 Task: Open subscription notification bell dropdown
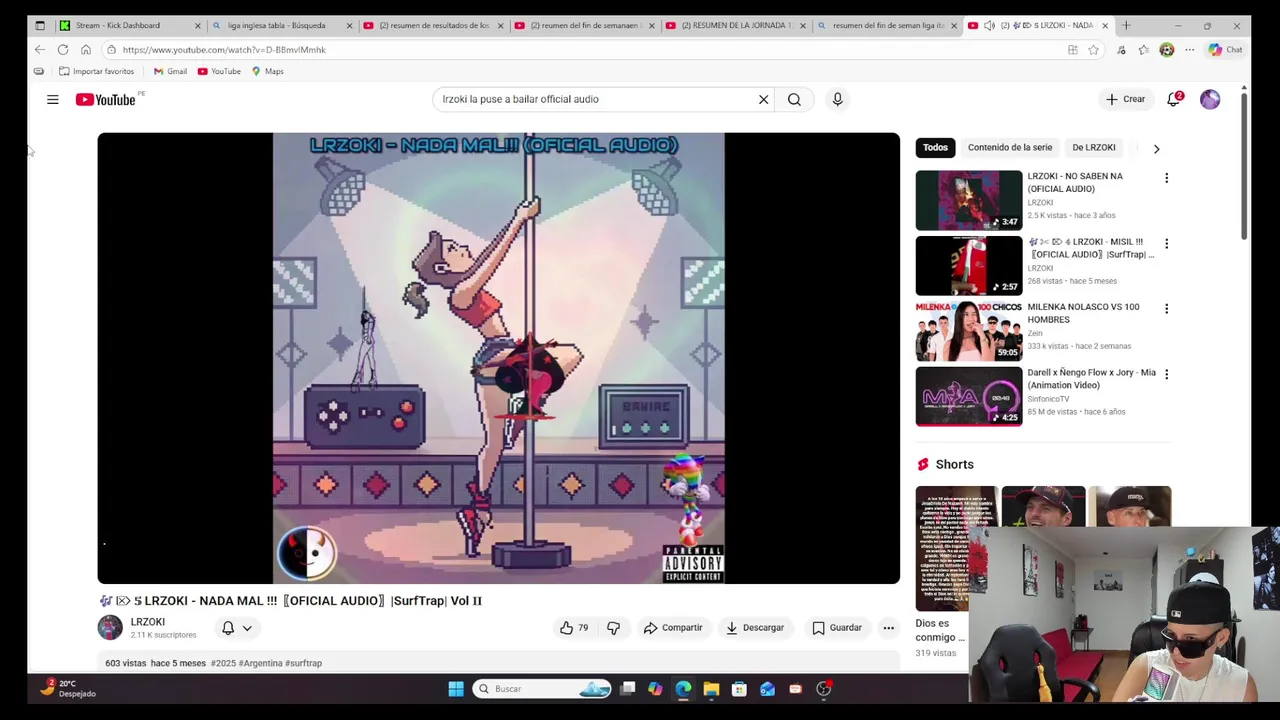[237, 628]
